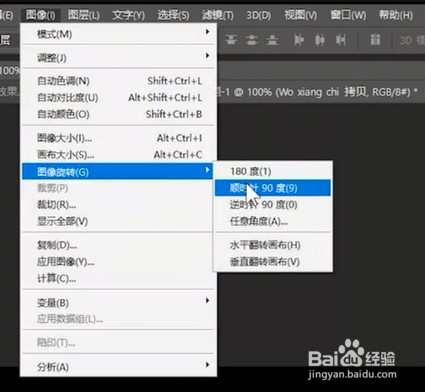Image resolution: width=425 pixels, height=392 pixels.
Task: Expand the 变量(B) submenu
Action: pyautogui.click(x=119, y=303)
